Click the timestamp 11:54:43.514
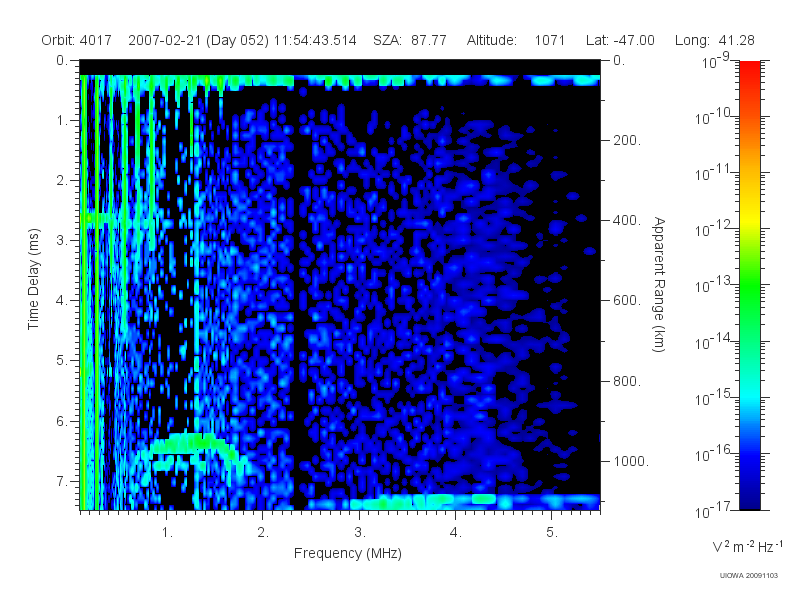 click(x=315, y=40)
